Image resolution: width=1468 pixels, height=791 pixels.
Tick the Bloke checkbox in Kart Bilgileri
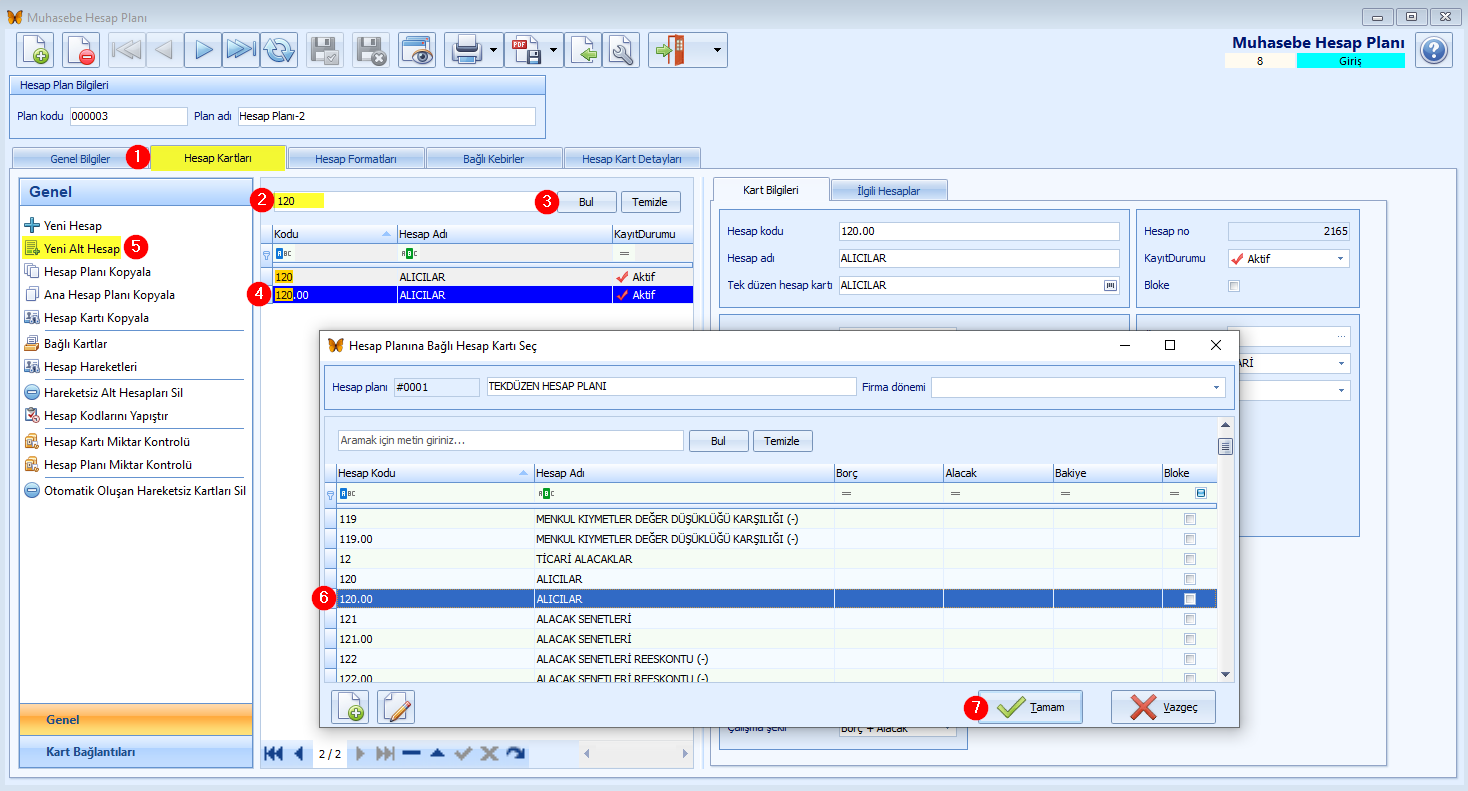click(1234, 286)
